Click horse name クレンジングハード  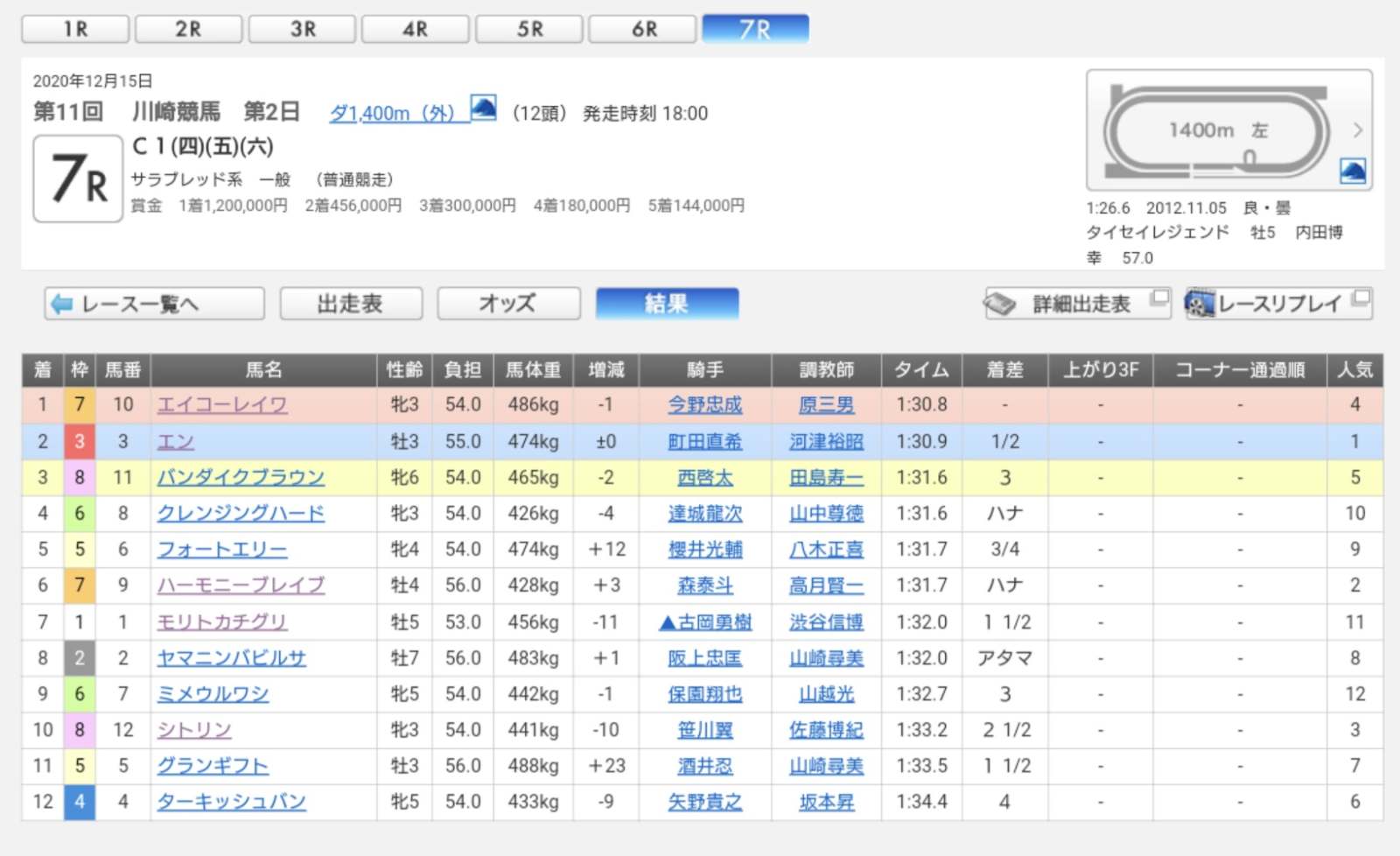[241, 514]
